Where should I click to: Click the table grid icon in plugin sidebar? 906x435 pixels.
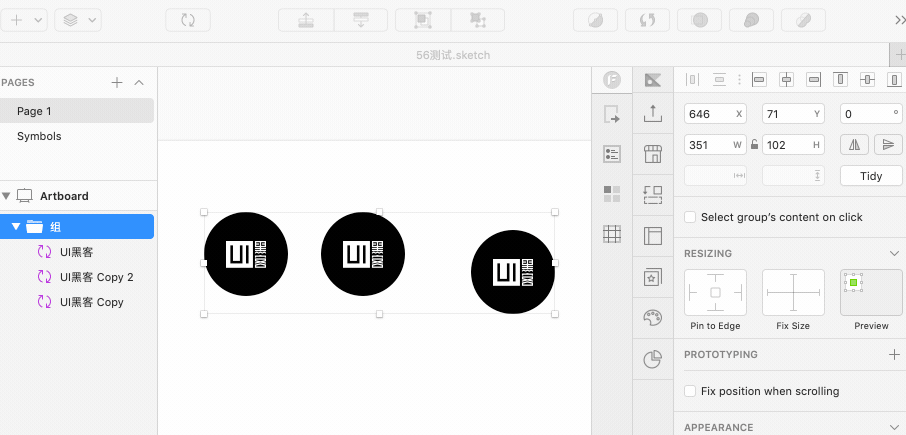pos(612,234)
